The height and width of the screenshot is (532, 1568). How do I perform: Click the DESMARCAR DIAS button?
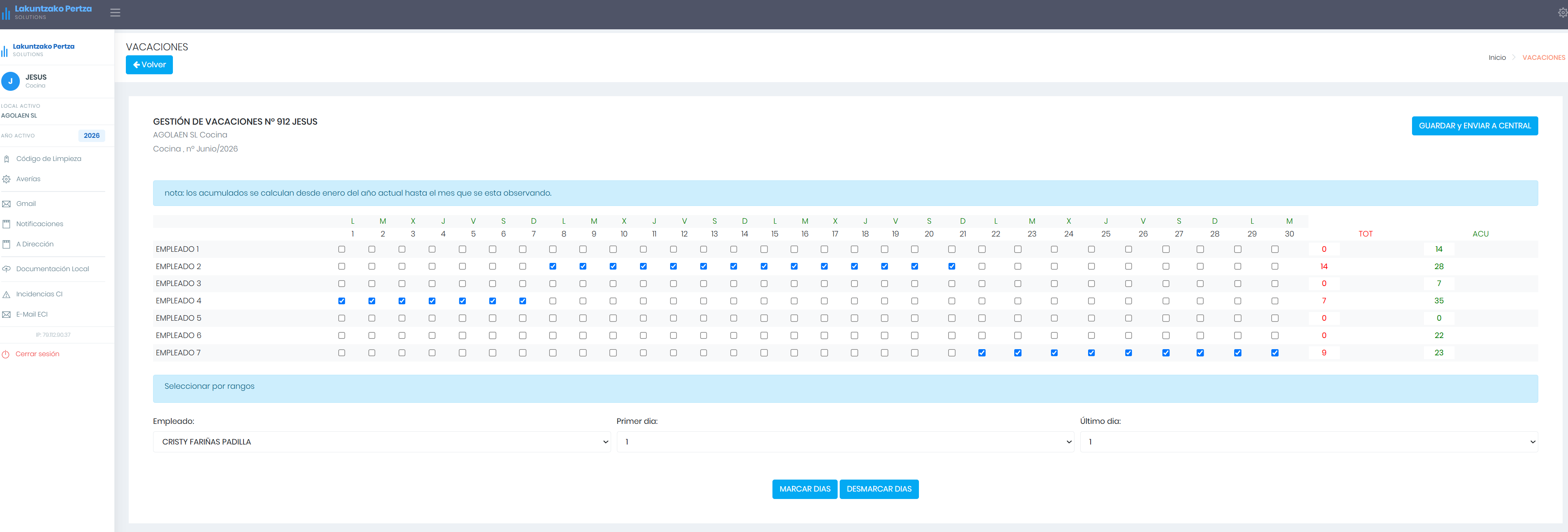click(879, 489)
